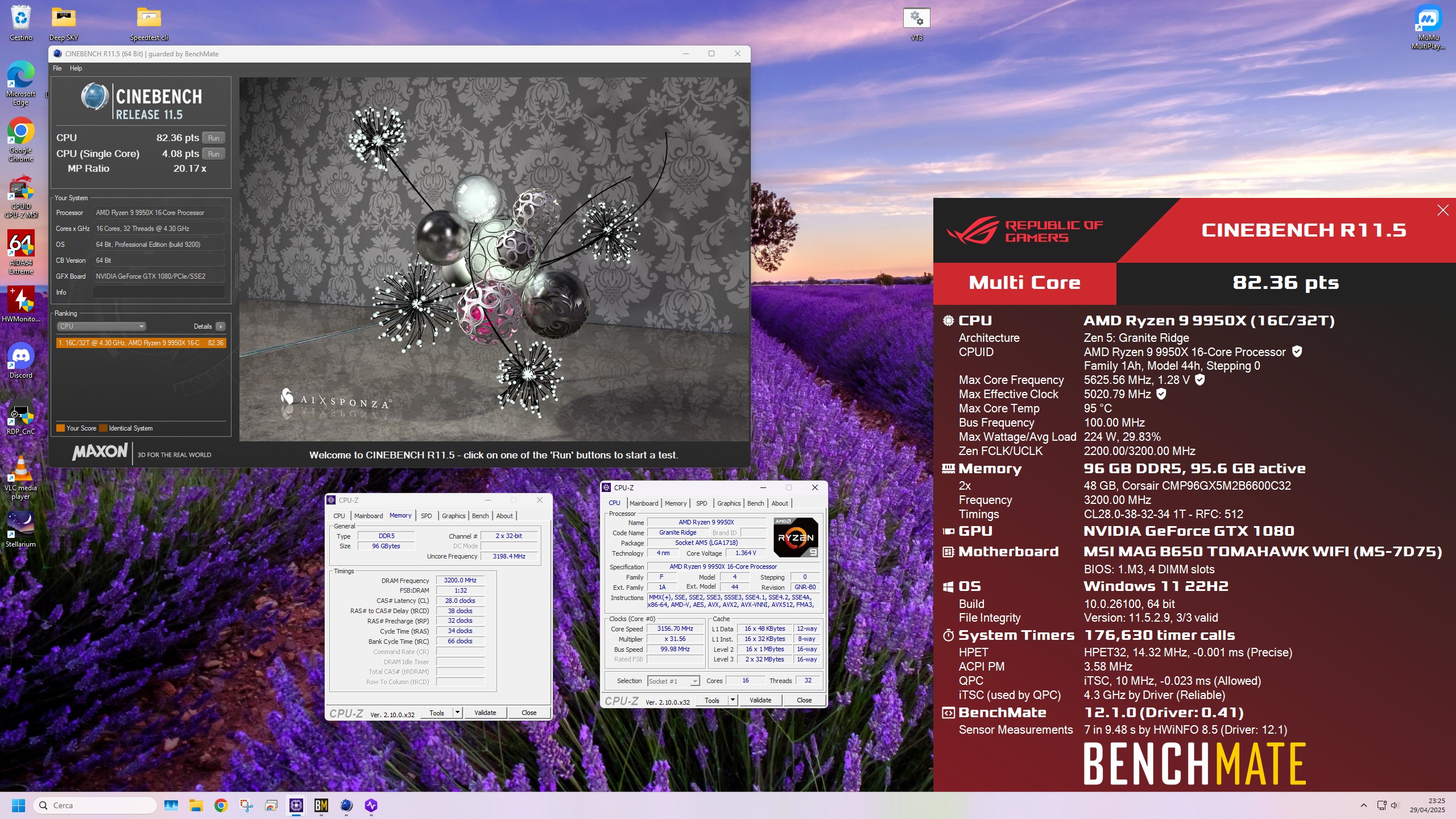Switch to Mainboard tab in Memory CPU-Z window
1456x819 pixels.
pos(368,516)
